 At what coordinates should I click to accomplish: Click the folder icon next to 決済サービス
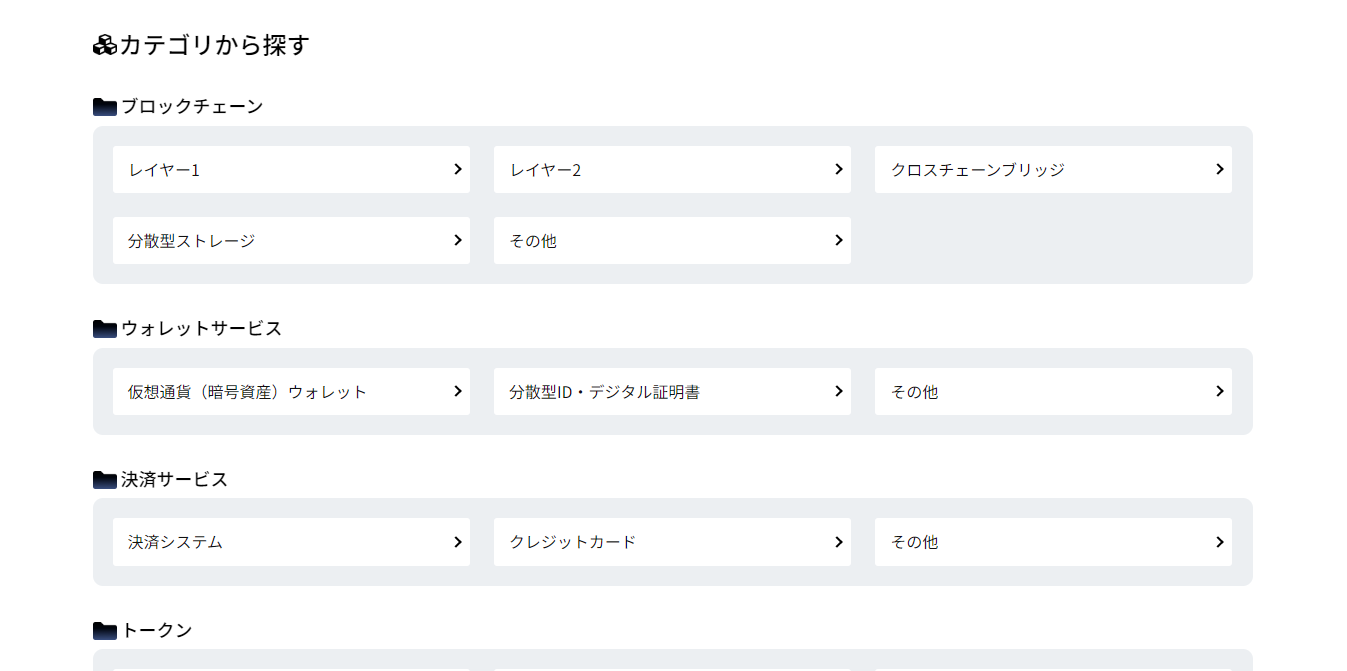click(x=105, y=480)
